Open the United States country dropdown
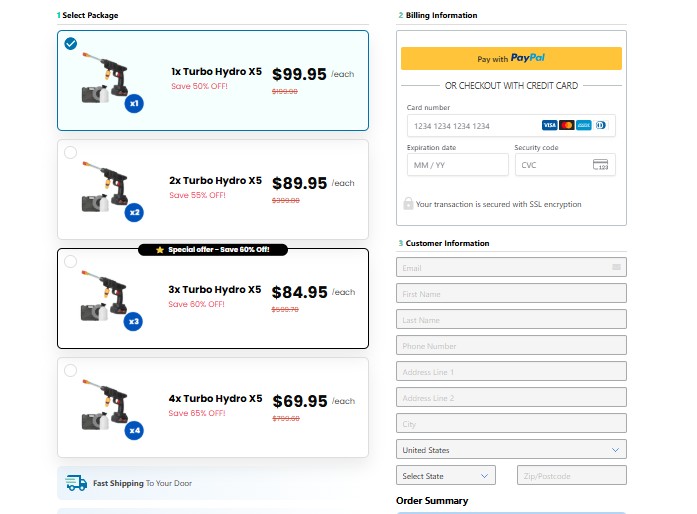The image size is (697, 514). (x=511, y=450)
